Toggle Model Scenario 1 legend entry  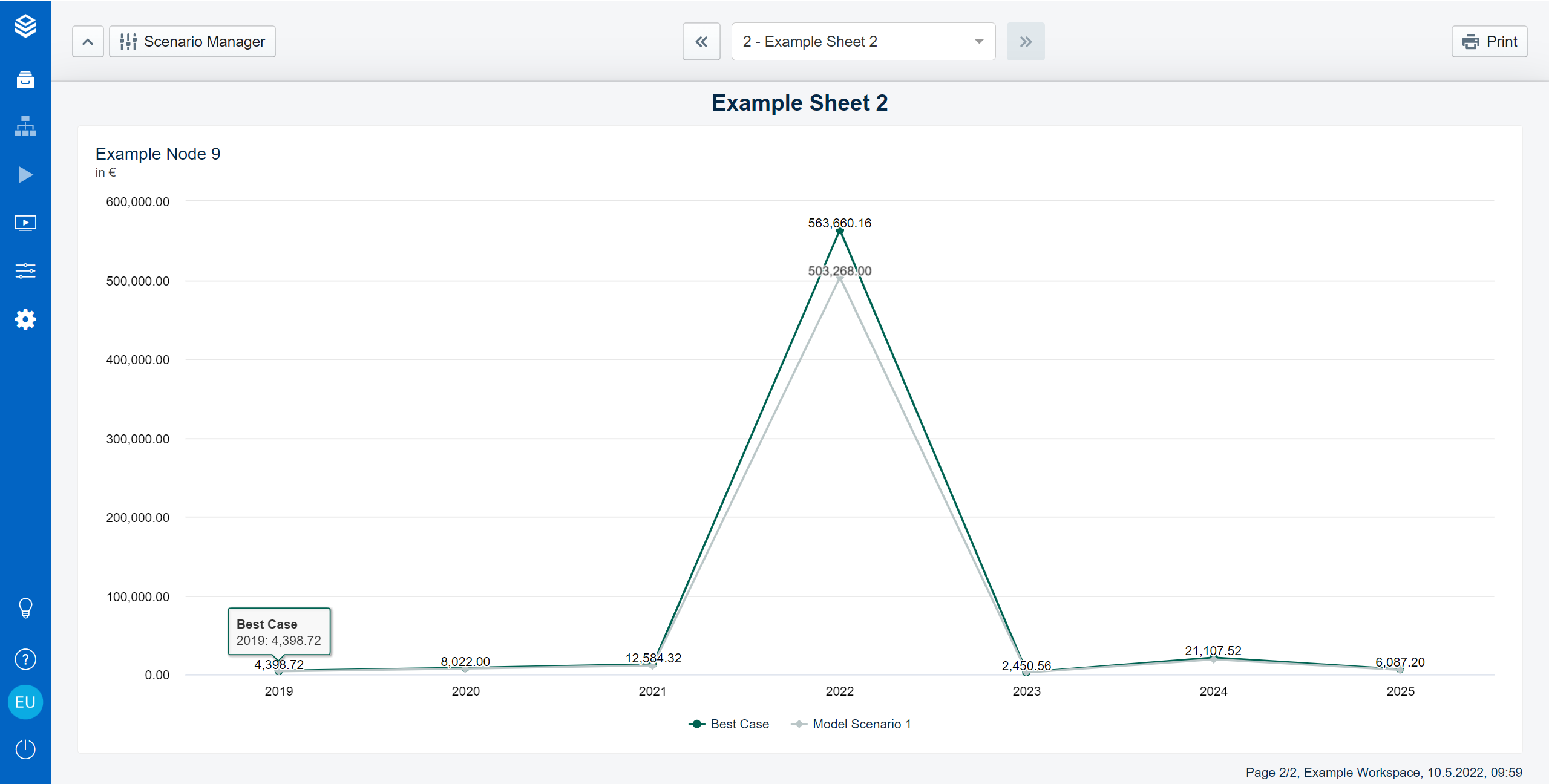coord(851,724)
